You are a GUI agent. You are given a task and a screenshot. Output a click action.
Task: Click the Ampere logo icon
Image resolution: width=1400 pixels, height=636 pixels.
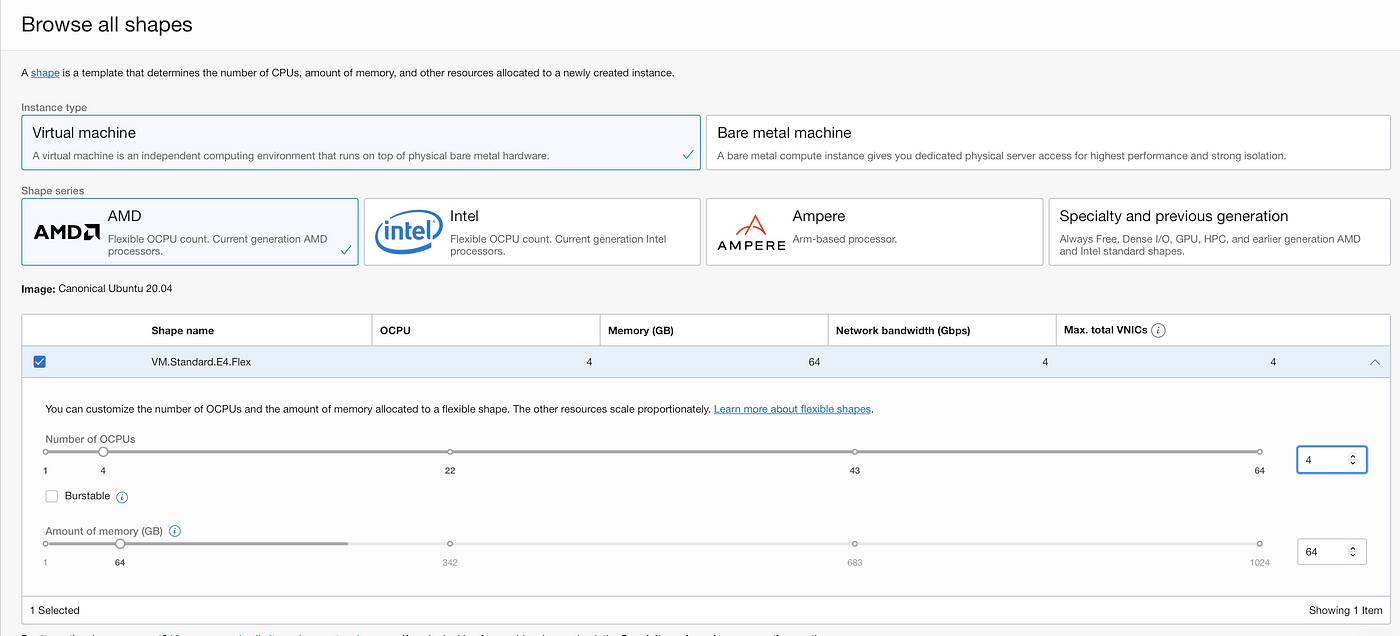tap(751, 232)
